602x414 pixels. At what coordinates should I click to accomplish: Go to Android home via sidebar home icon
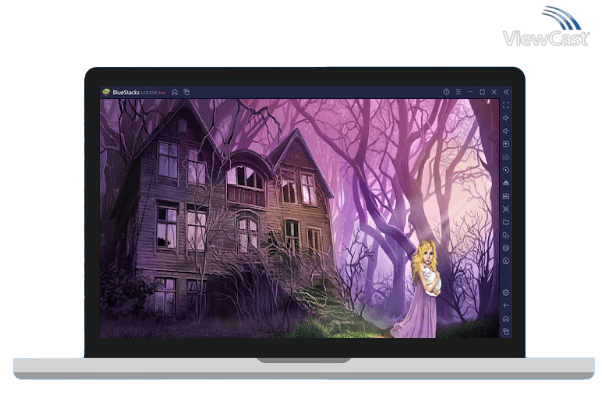tap(506, 319)
